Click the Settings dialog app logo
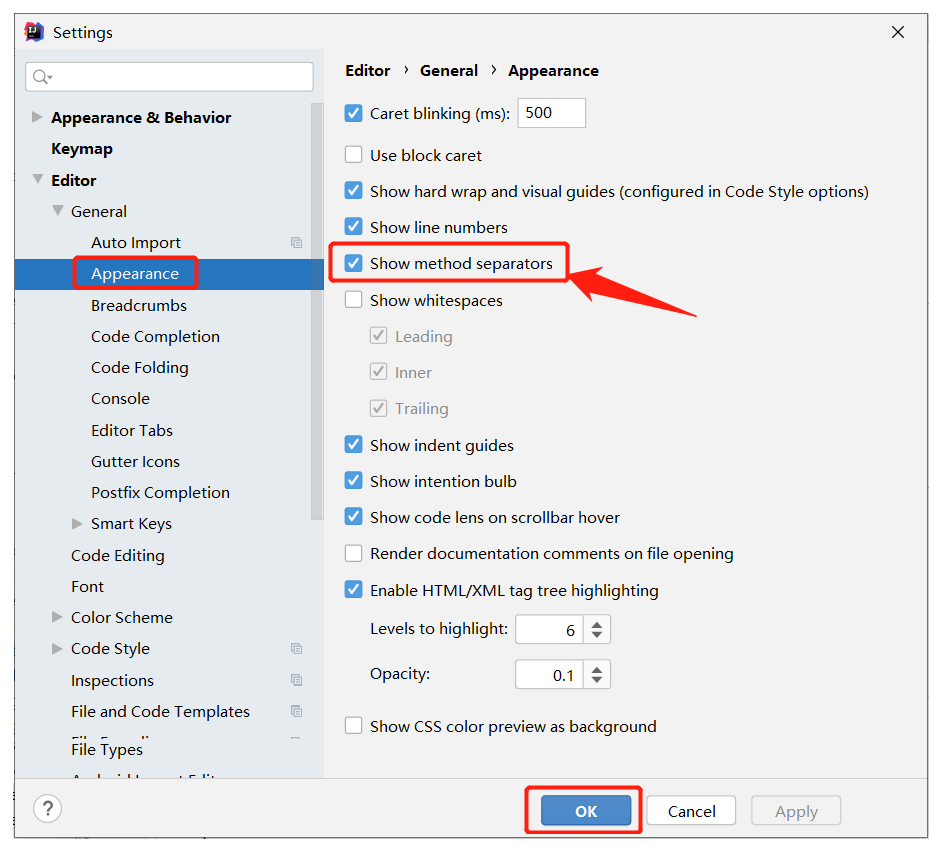Screen dimensions: 939x849 point(31,31)
